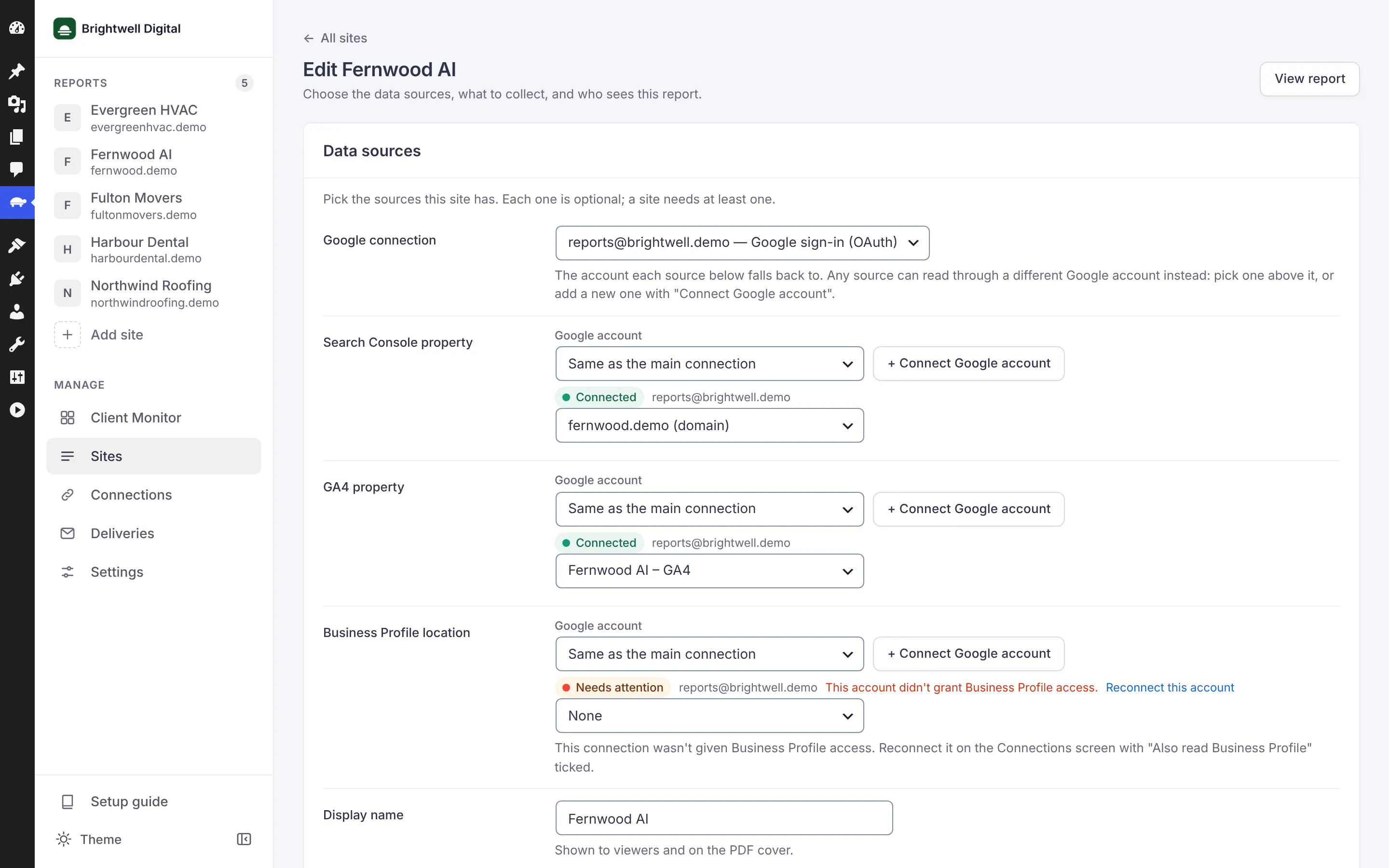Click into the Display name input field
The height and width of the screenshot is (868, 1389).
click(x=724, y=818)
